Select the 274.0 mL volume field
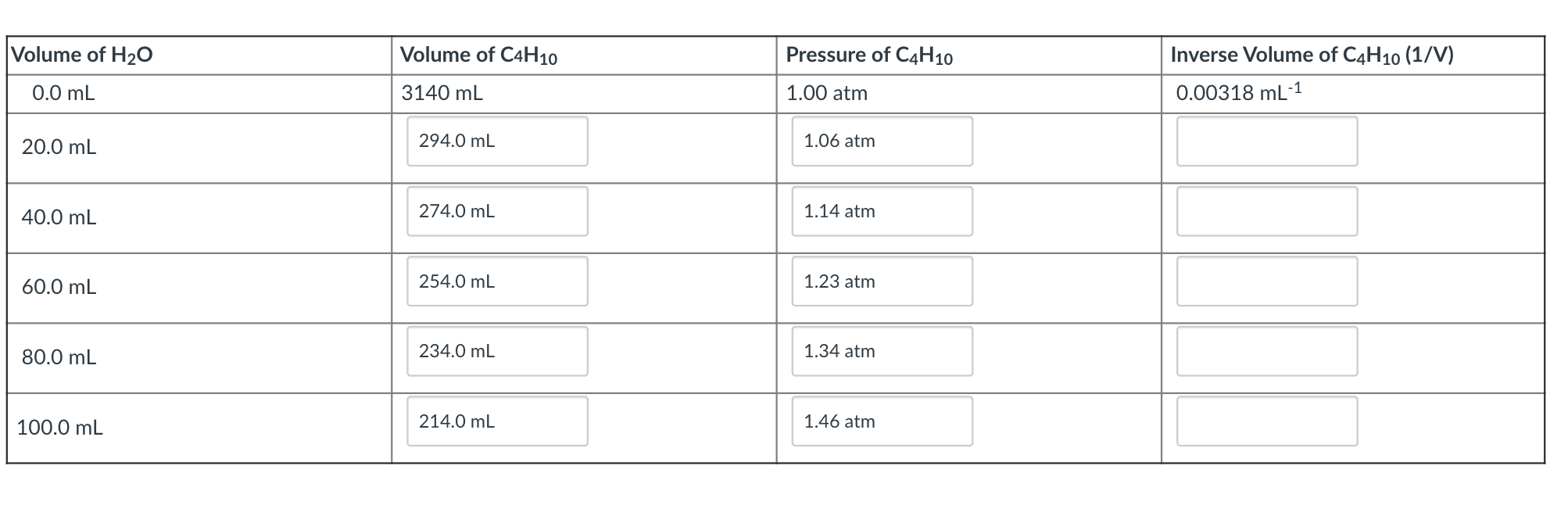This screenshot has width=1568, height=505. 496,211
